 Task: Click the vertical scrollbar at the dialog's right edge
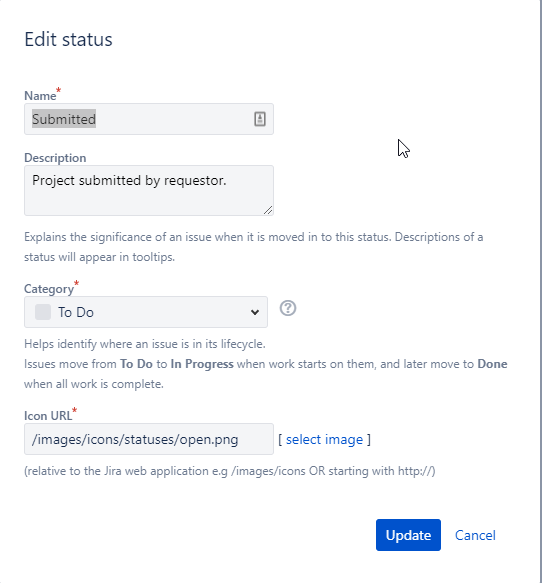541,292
